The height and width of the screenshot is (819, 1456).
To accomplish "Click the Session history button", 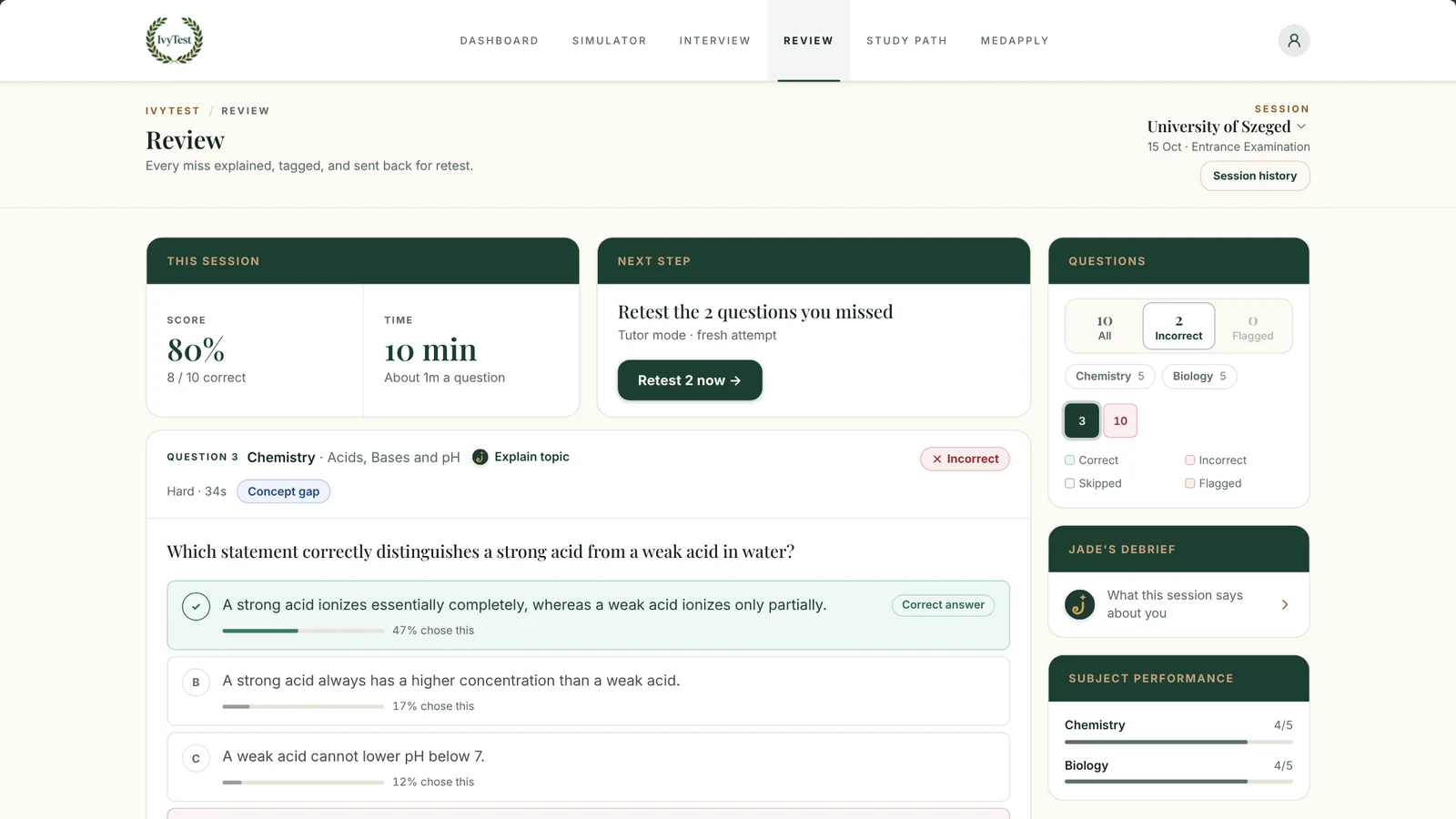I will click(x=1255, y=176).
